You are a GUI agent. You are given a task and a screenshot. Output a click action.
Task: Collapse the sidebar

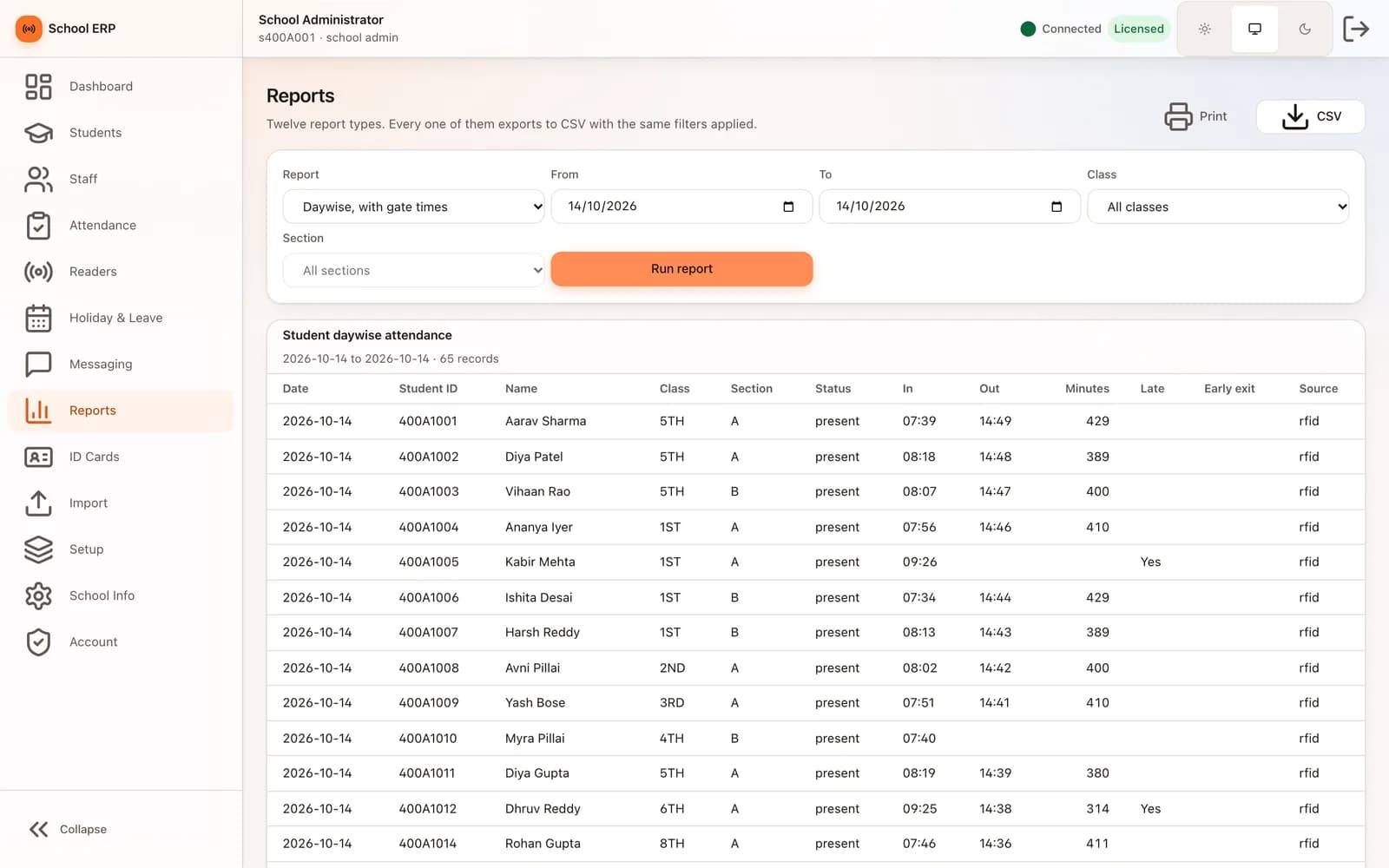click(x=68, y=829)
